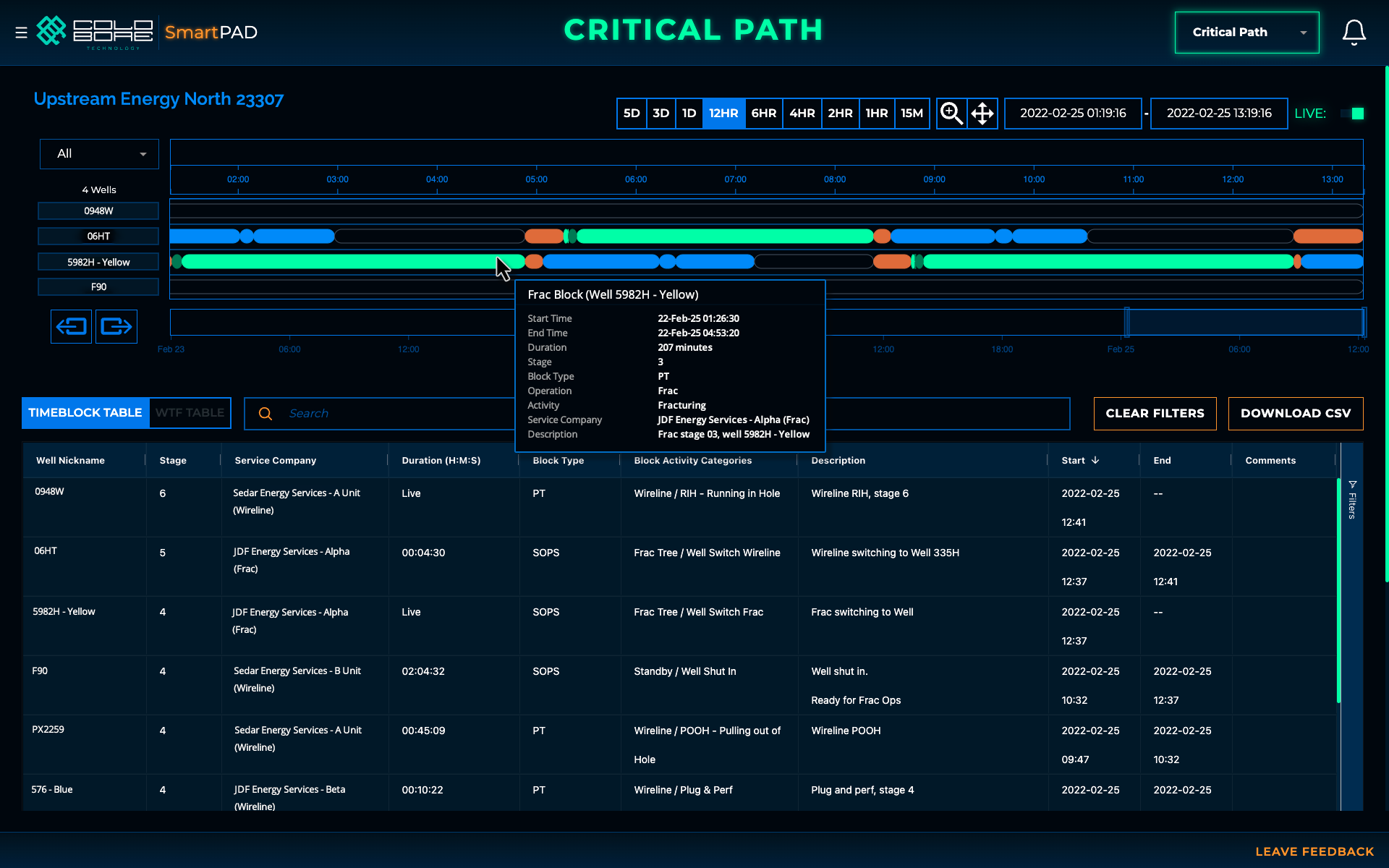Toggle well F90 visibility
Image resolution: width=1389 pixels, height=868 pixels.
pos(98,287)
